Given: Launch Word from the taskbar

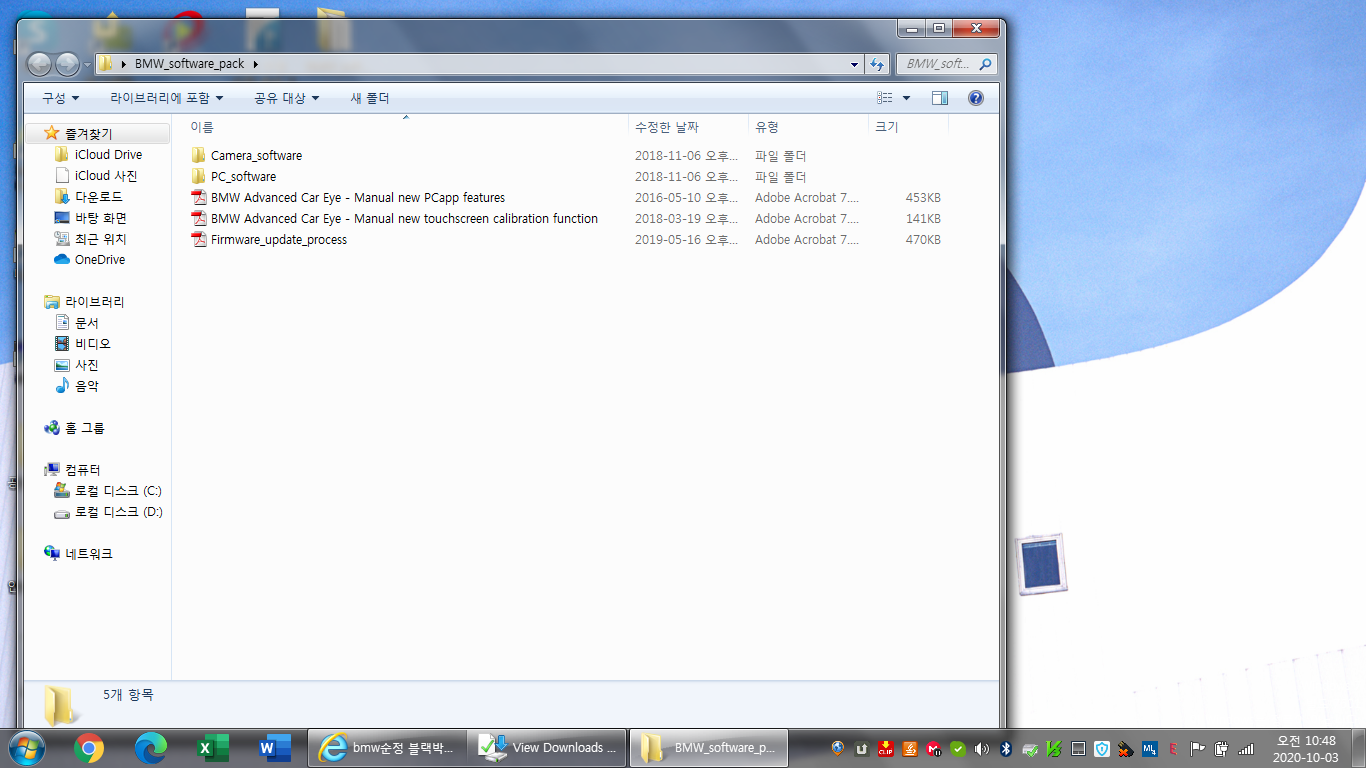Looking at the screenshot, I should click(275, 748).
